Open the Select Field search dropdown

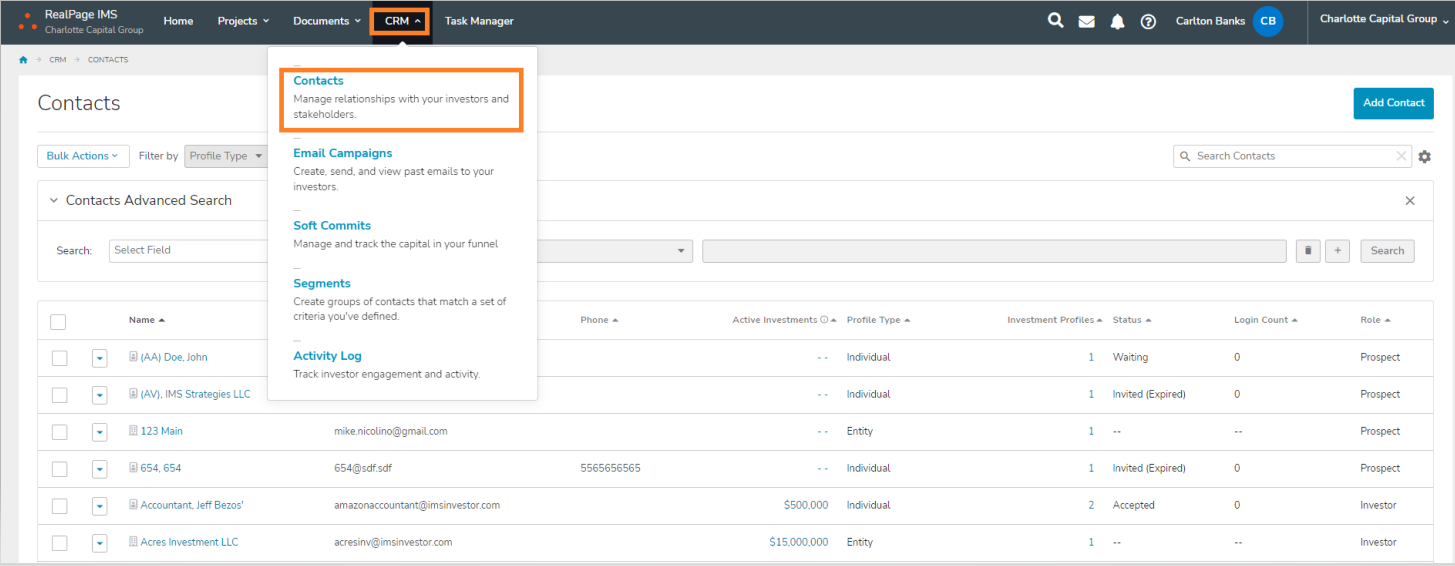pos(188,250)
